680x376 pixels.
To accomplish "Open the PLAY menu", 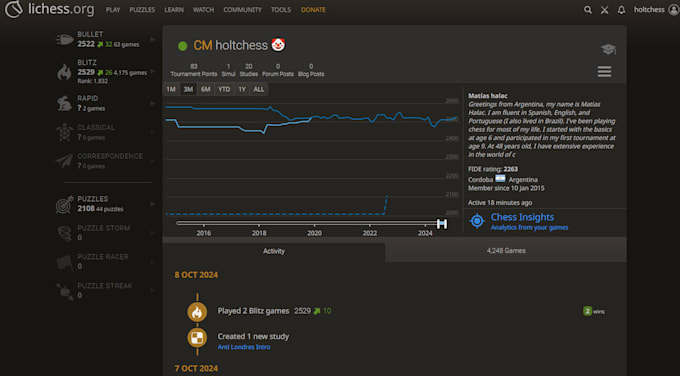I will (x=113, y=10).
